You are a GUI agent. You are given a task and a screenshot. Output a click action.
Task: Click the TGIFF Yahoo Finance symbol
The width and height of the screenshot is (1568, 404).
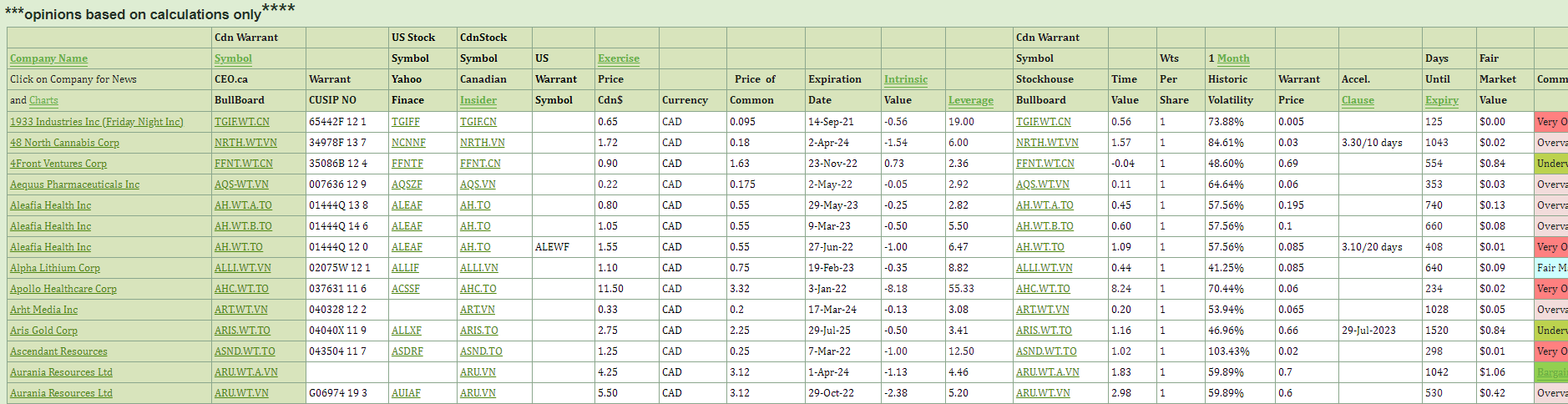coord(405,122)
